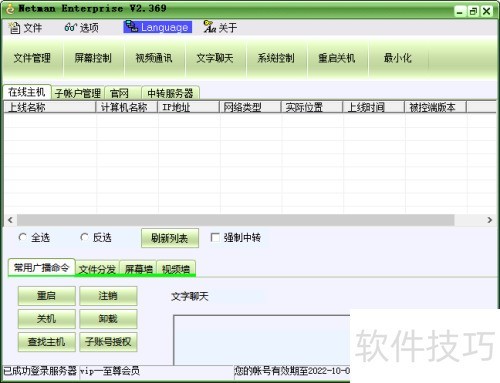
Task: Click the horizontal scrollbar thumb of the host list
Action: (x=235, y=220)
